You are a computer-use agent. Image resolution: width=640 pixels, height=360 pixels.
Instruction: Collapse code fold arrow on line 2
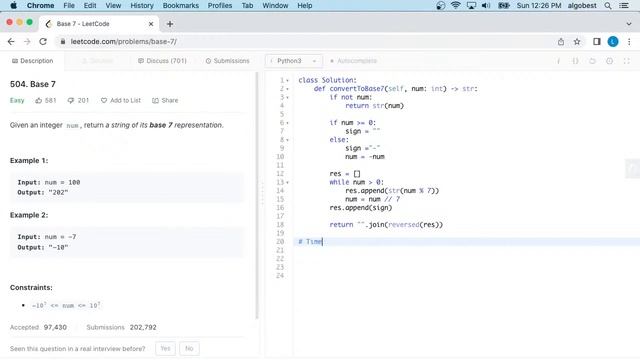[287, 89]
